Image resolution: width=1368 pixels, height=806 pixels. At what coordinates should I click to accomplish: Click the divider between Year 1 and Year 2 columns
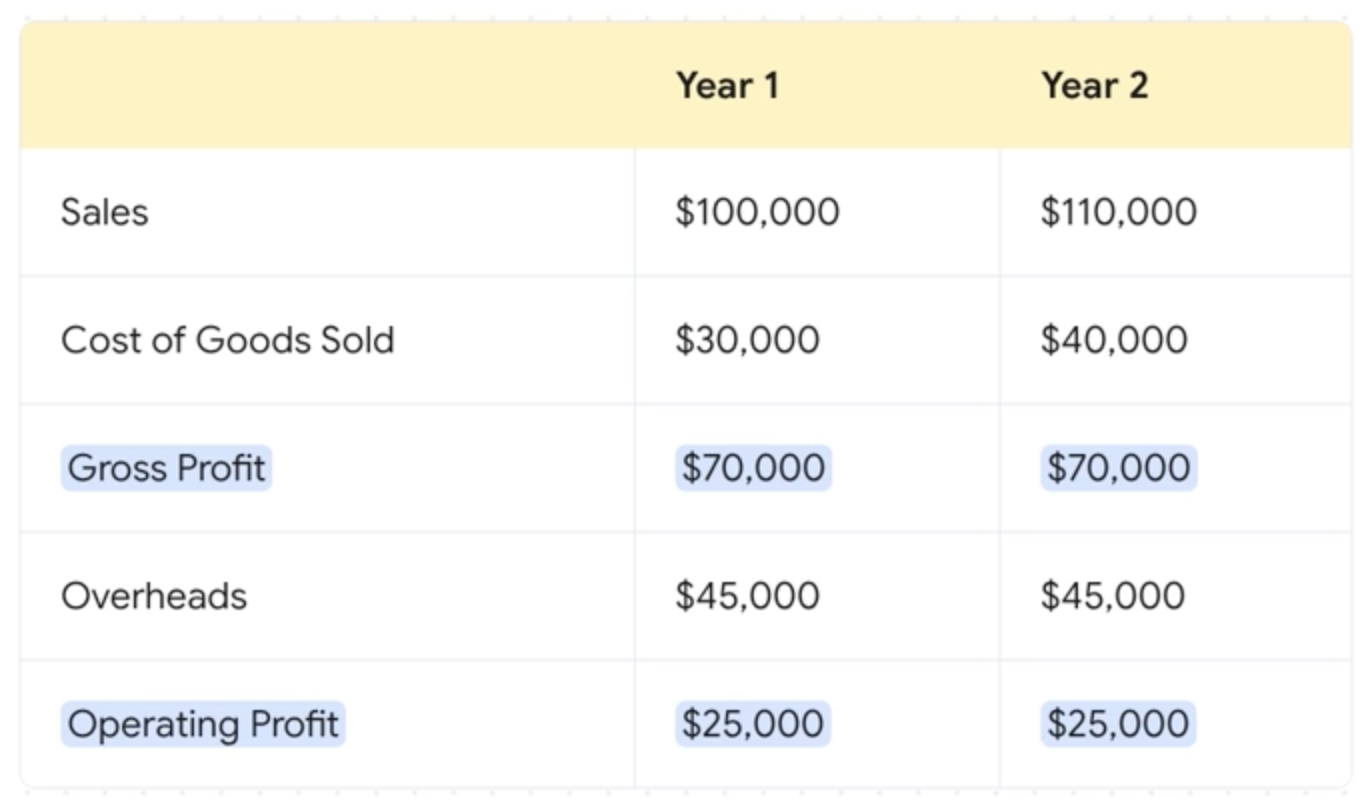pos(999,468)
